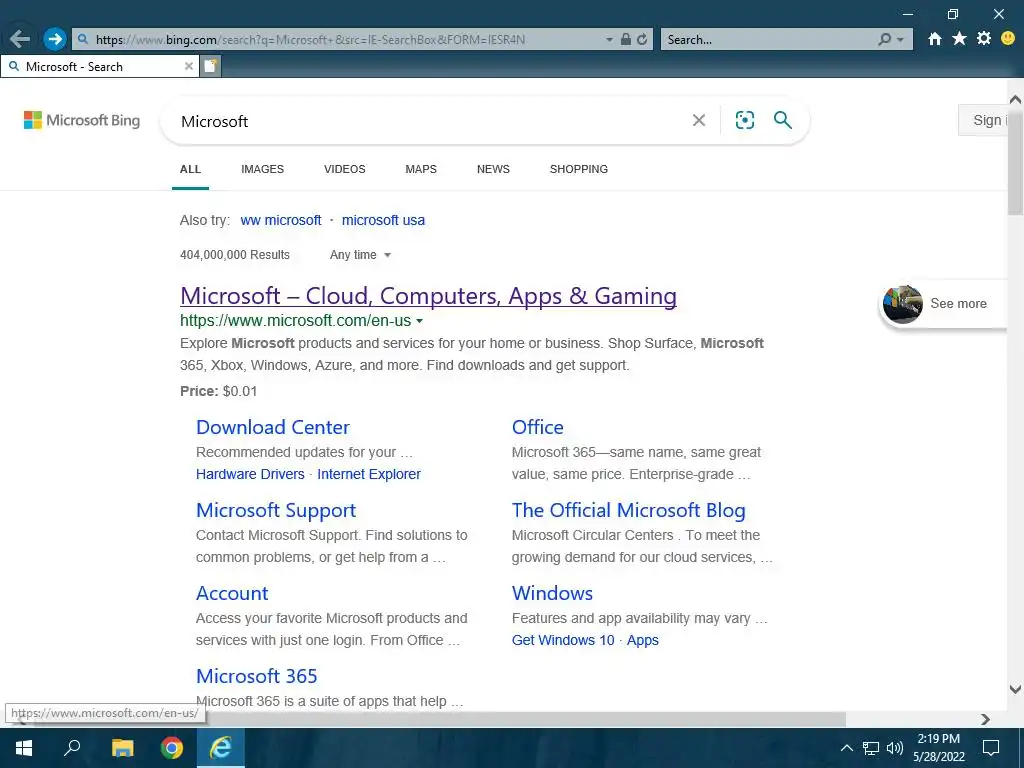Expand the arrow next to microsoft.com/en-us URL
The image size is (1024, 768).
pos(419,321)
